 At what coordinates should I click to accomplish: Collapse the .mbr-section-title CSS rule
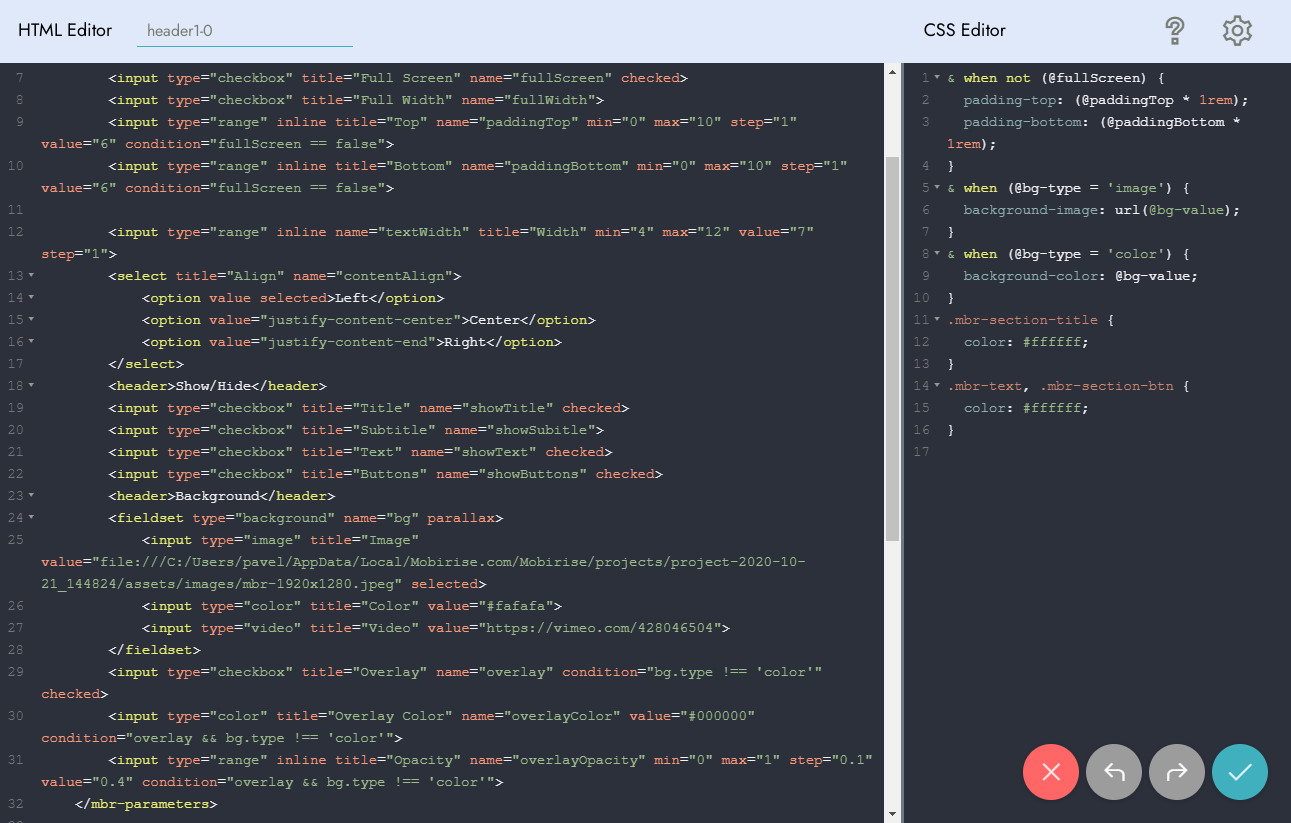pyautogui.click(x=937, y=320)
